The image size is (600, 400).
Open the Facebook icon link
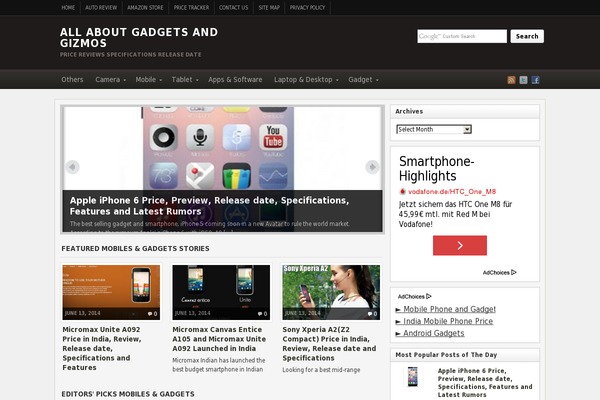[535, 80]
